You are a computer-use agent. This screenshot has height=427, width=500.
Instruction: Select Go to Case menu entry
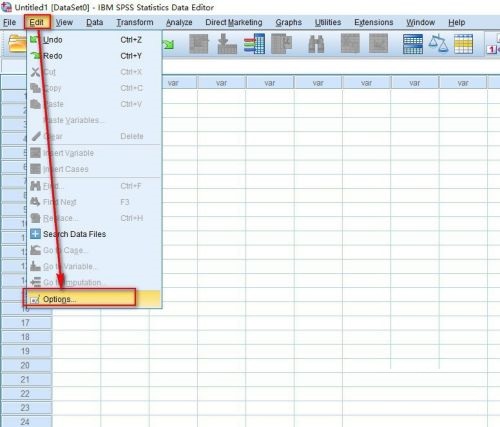[x=95, y=250]
